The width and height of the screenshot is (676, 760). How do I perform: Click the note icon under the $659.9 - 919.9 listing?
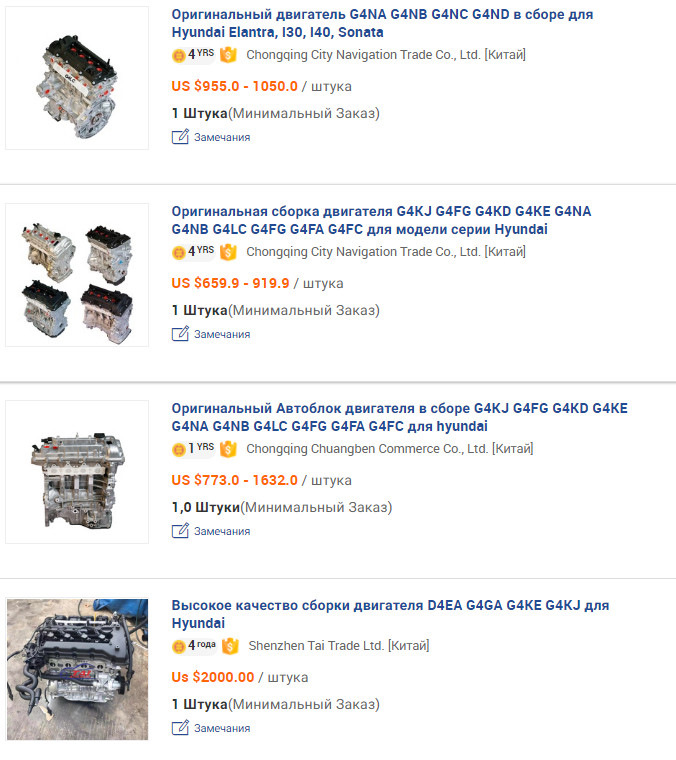(x=180, y=334)
